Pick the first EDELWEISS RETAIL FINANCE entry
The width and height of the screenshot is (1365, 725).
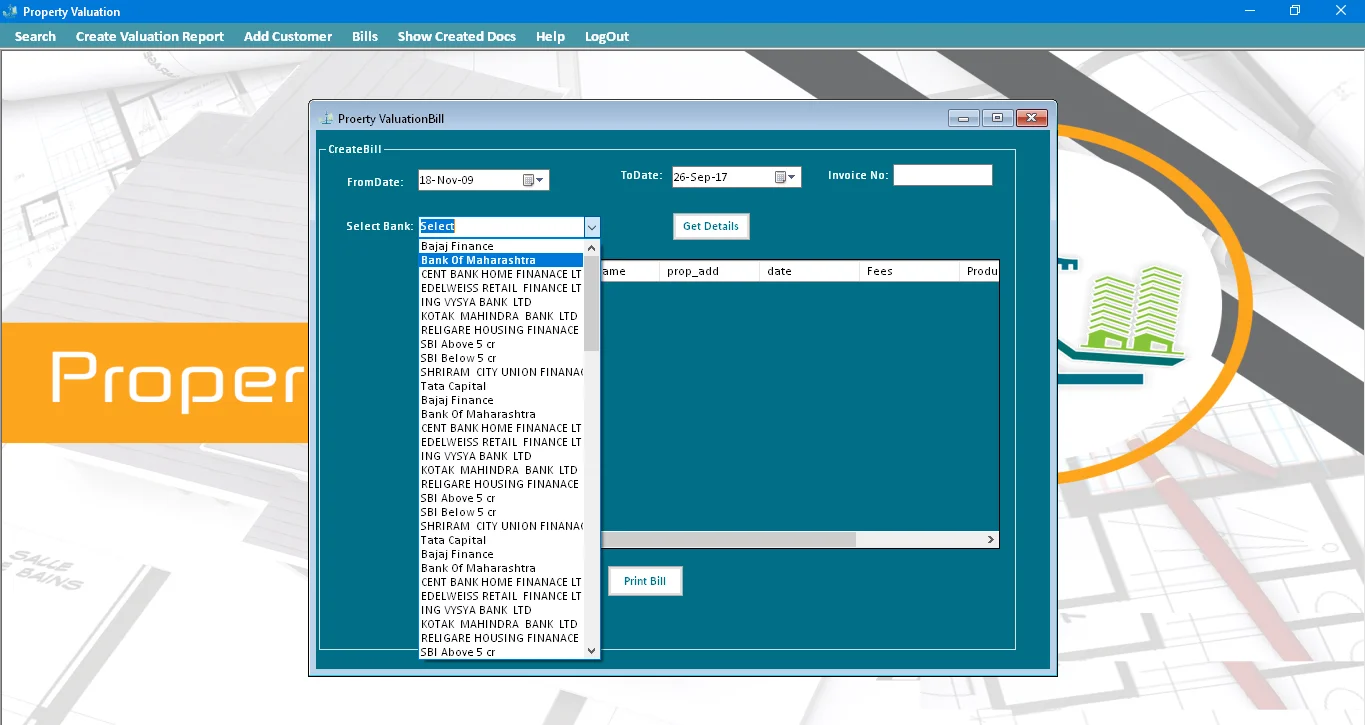(501, 288)
